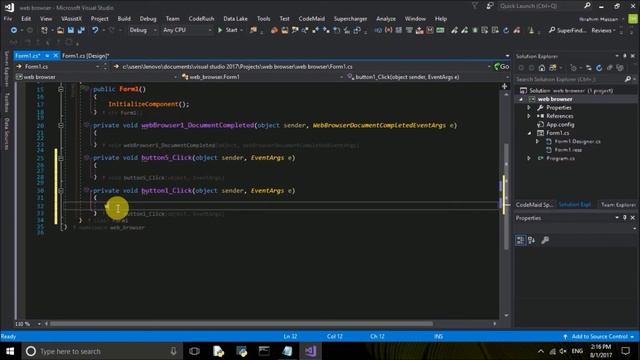Viewport: 640px width, 360px height.
Task: Open the Windows Start menu
Action: tap(10, 351)
